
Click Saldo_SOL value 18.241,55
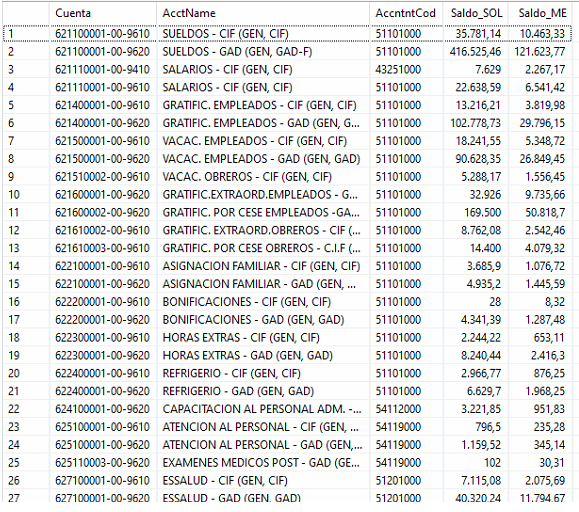click(476, 141)
